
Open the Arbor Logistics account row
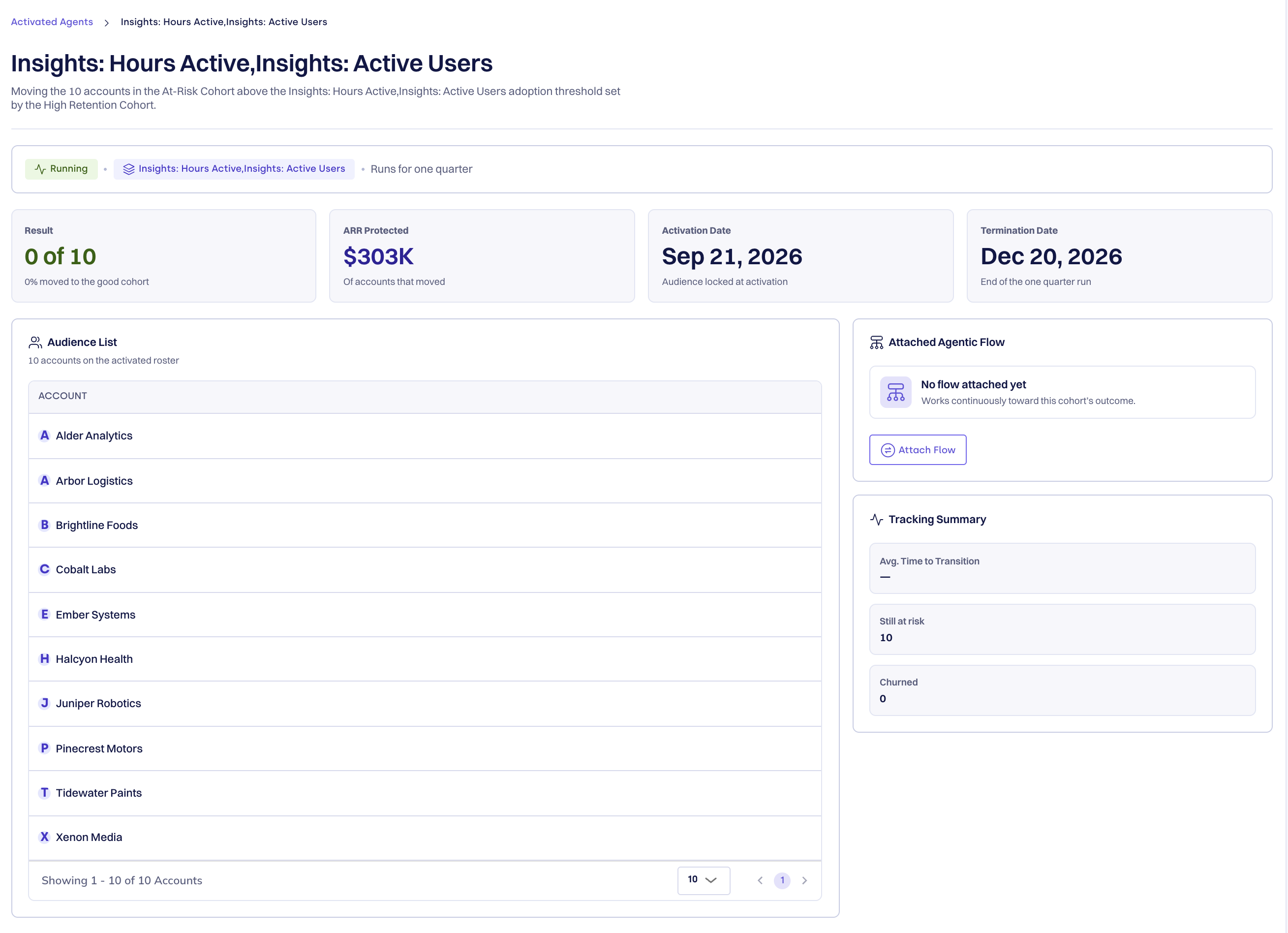point(425,480)
